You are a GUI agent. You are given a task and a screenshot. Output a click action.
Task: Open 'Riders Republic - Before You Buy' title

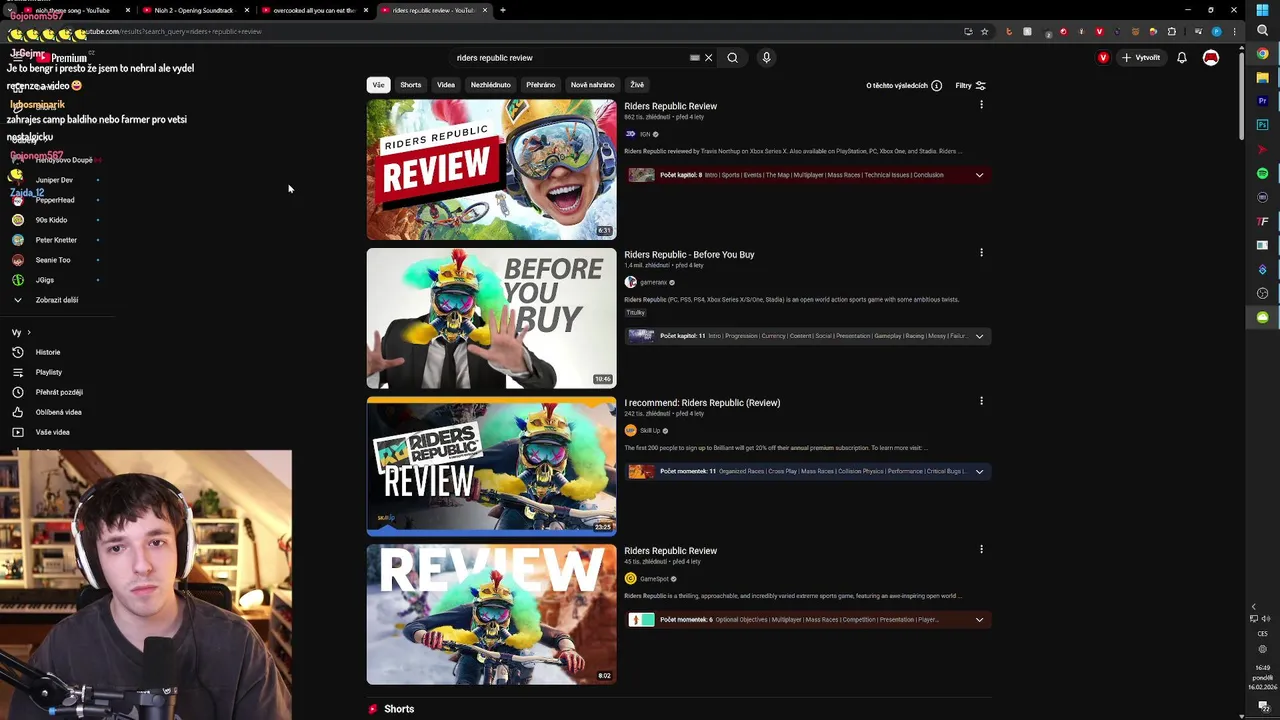[689, 255]
